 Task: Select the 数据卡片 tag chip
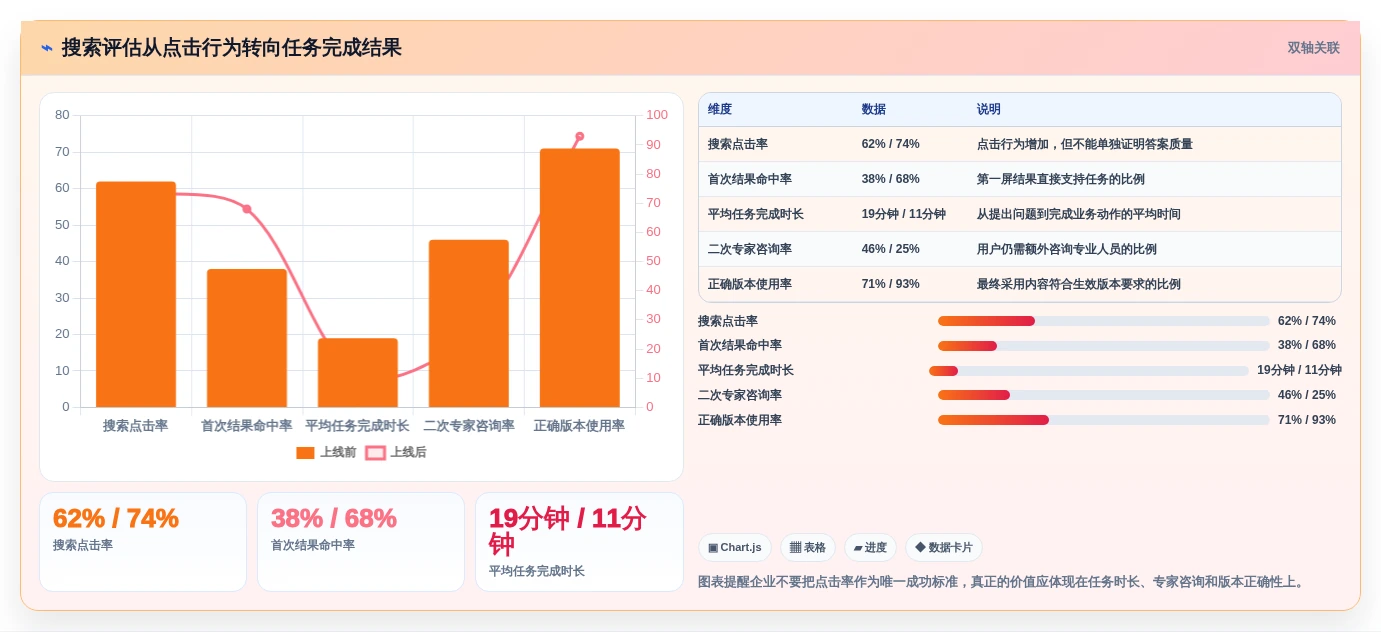click(944, 548)
